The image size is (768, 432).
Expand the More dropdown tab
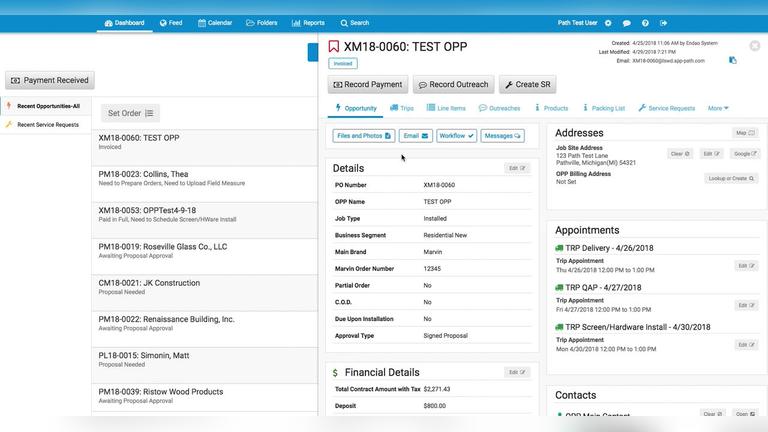point(718,108)
